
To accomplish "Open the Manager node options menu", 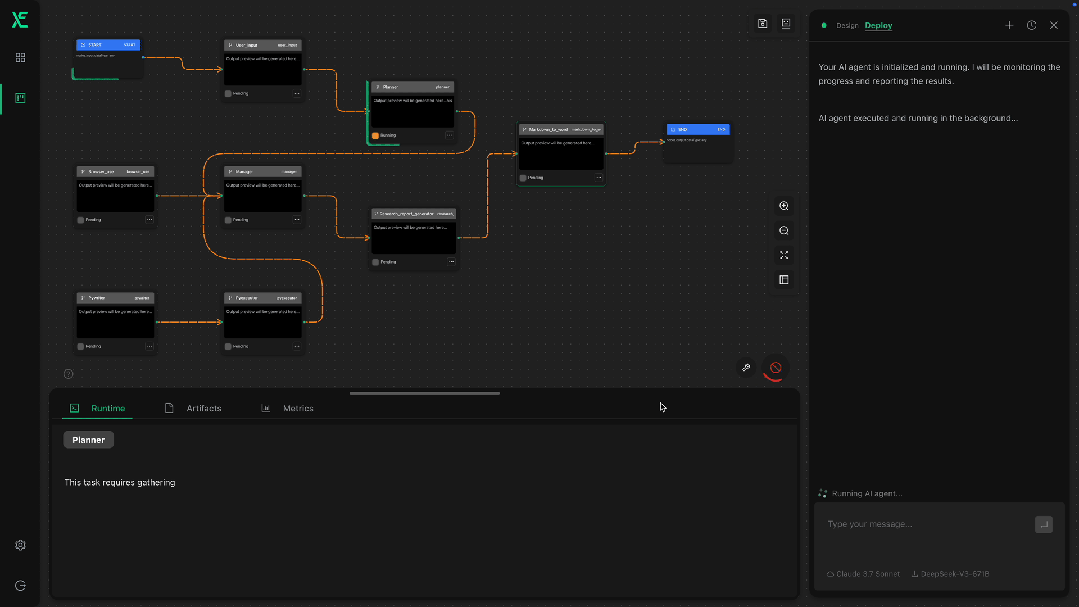I will click(297, 219).
